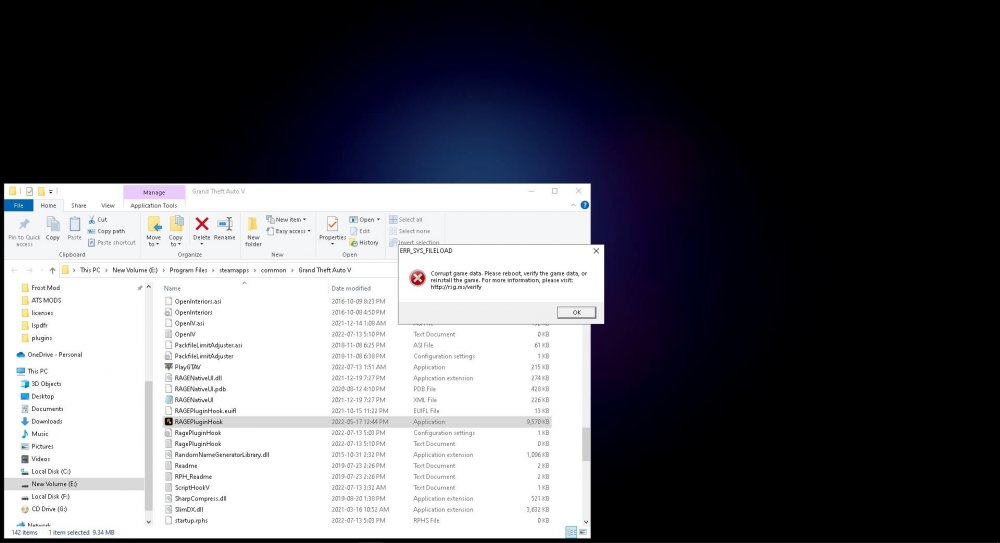Screen dimensions: 1000x543
Task: Select Local Disk (C:) in sidebar
Action: [51, 472]
